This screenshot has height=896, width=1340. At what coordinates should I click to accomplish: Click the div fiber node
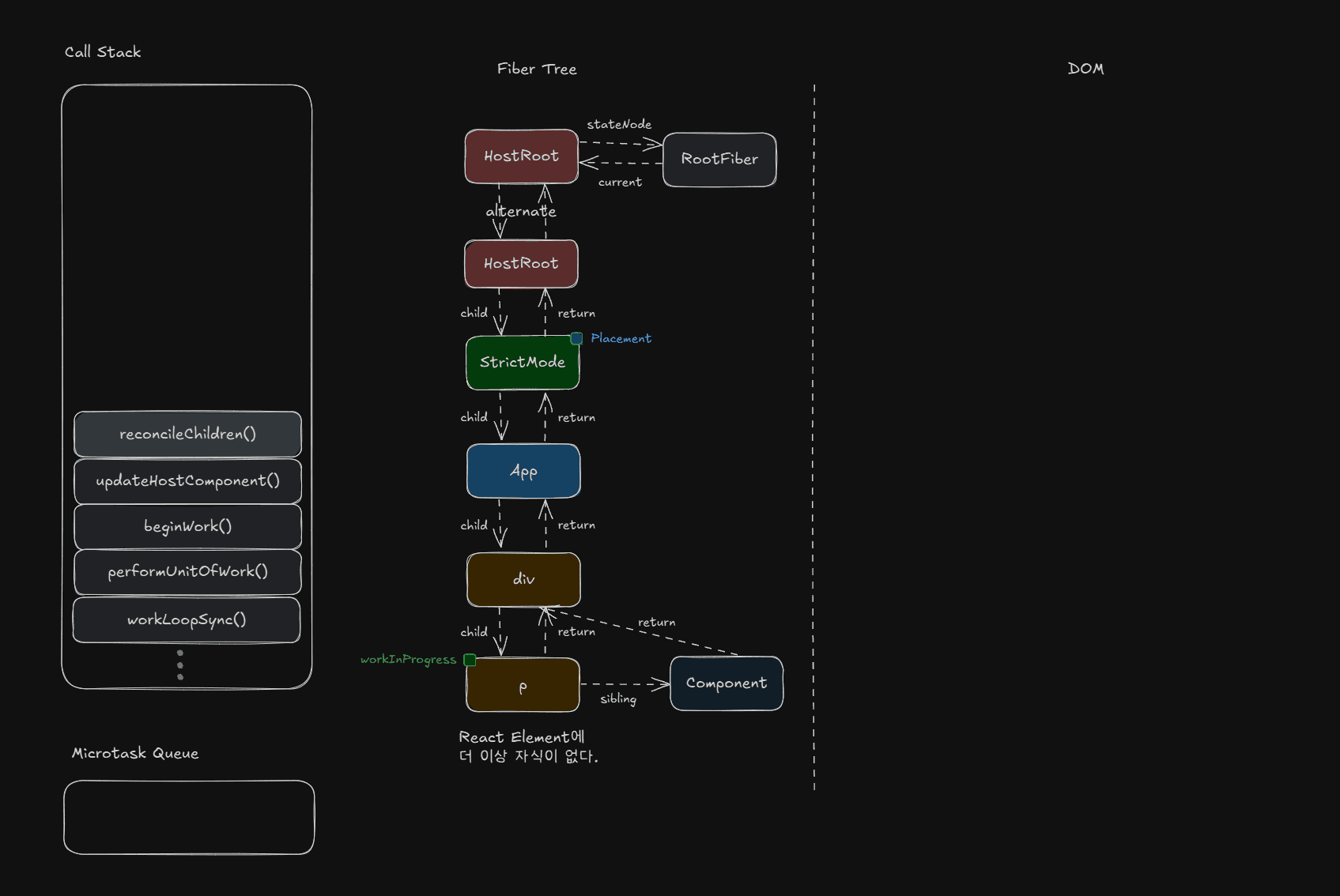[523, 579]
